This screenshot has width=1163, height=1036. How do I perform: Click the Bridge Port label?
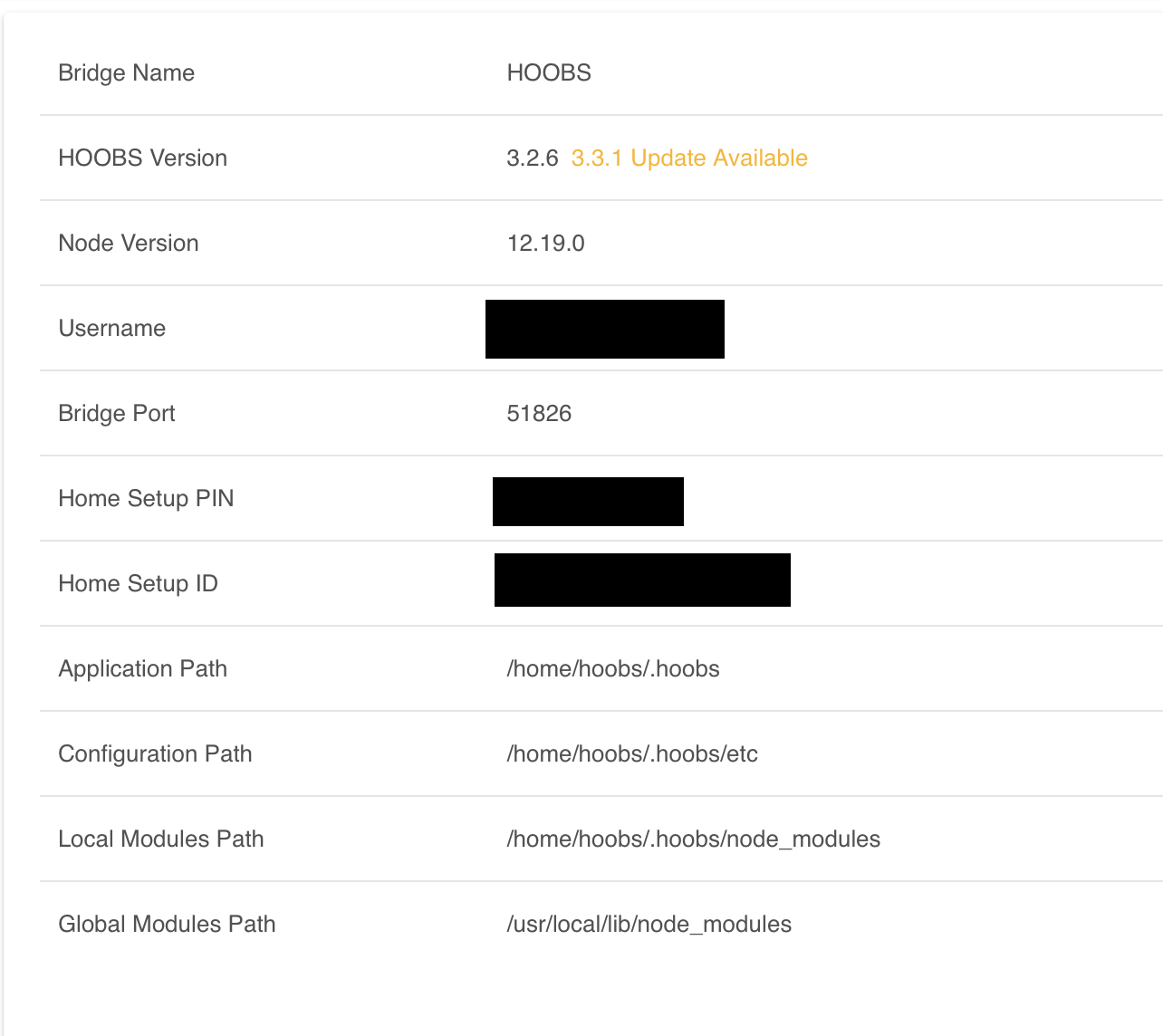point(116,413)
